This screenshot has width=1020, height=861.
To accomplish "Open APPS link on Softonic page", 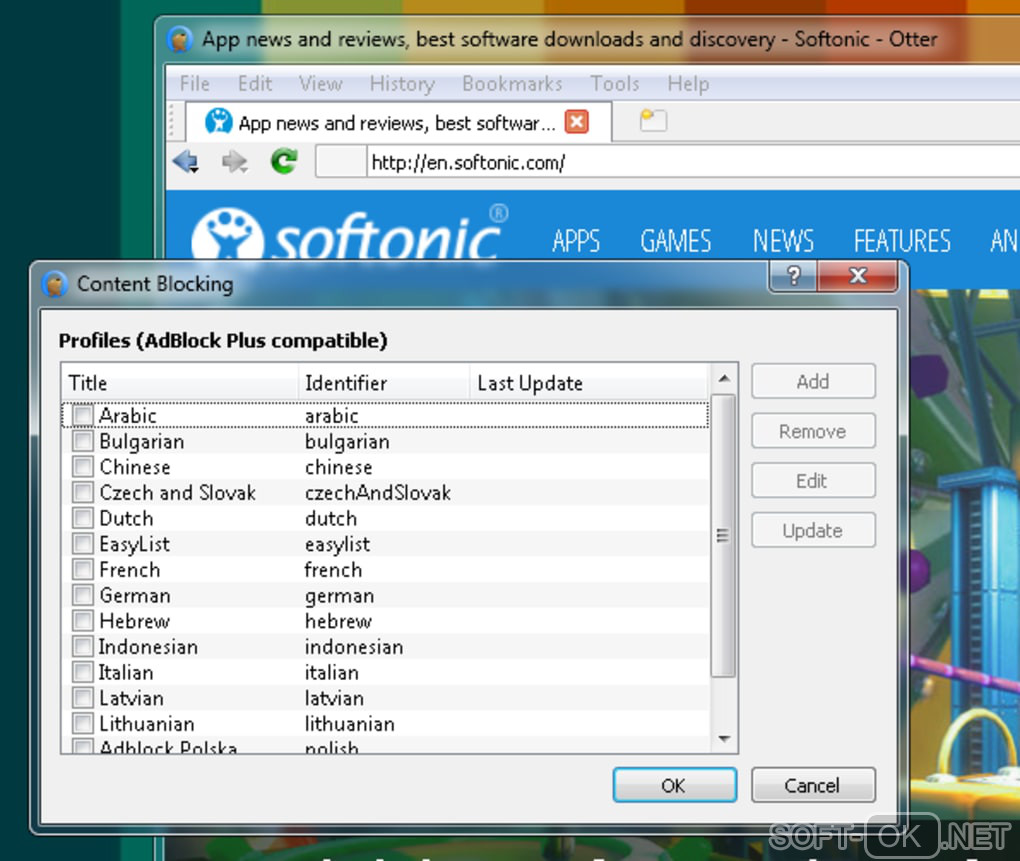I will click(576, 241).
